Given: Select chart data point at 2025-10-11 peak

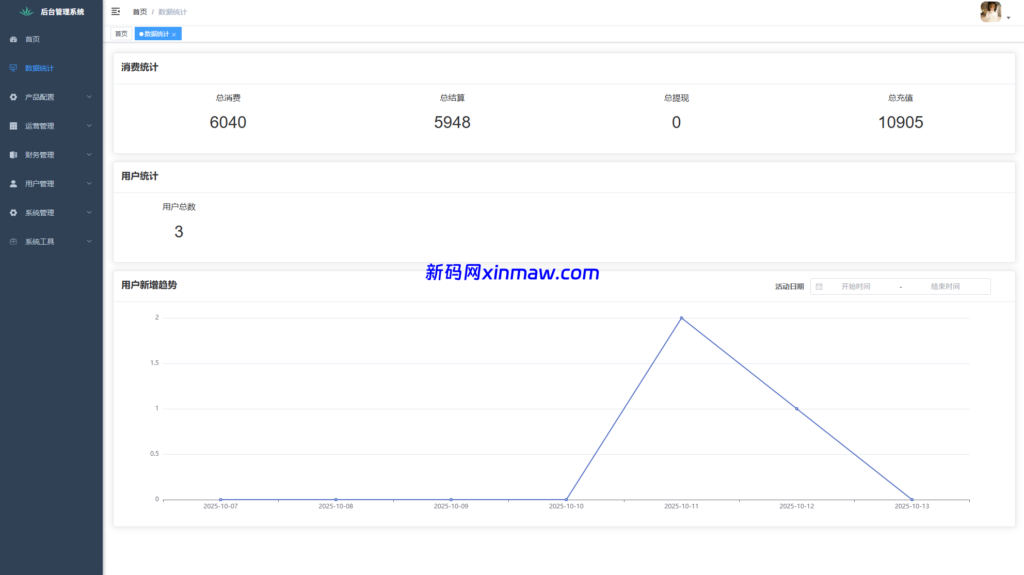Looking at the screenshot, I should point(681,318).
